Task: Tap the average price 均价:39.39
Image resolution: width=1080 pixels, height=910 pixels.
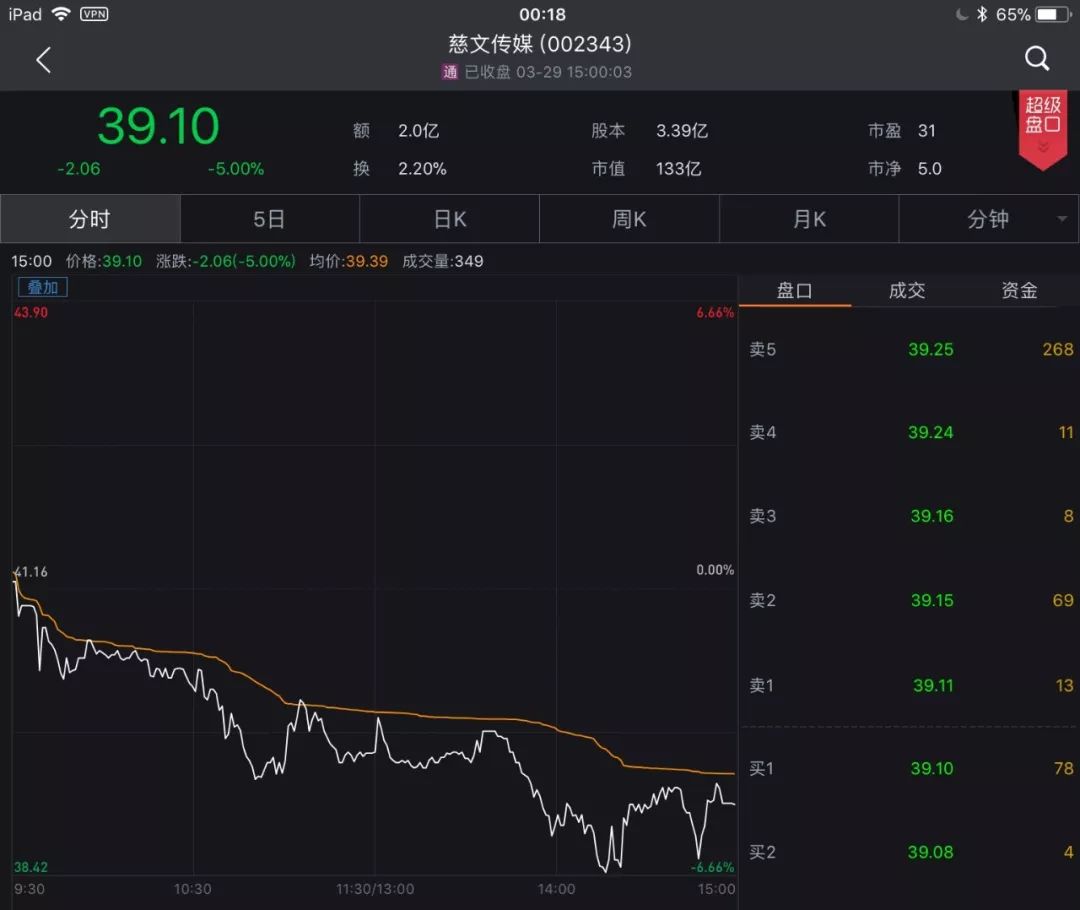Action: (x=349, y=261)
